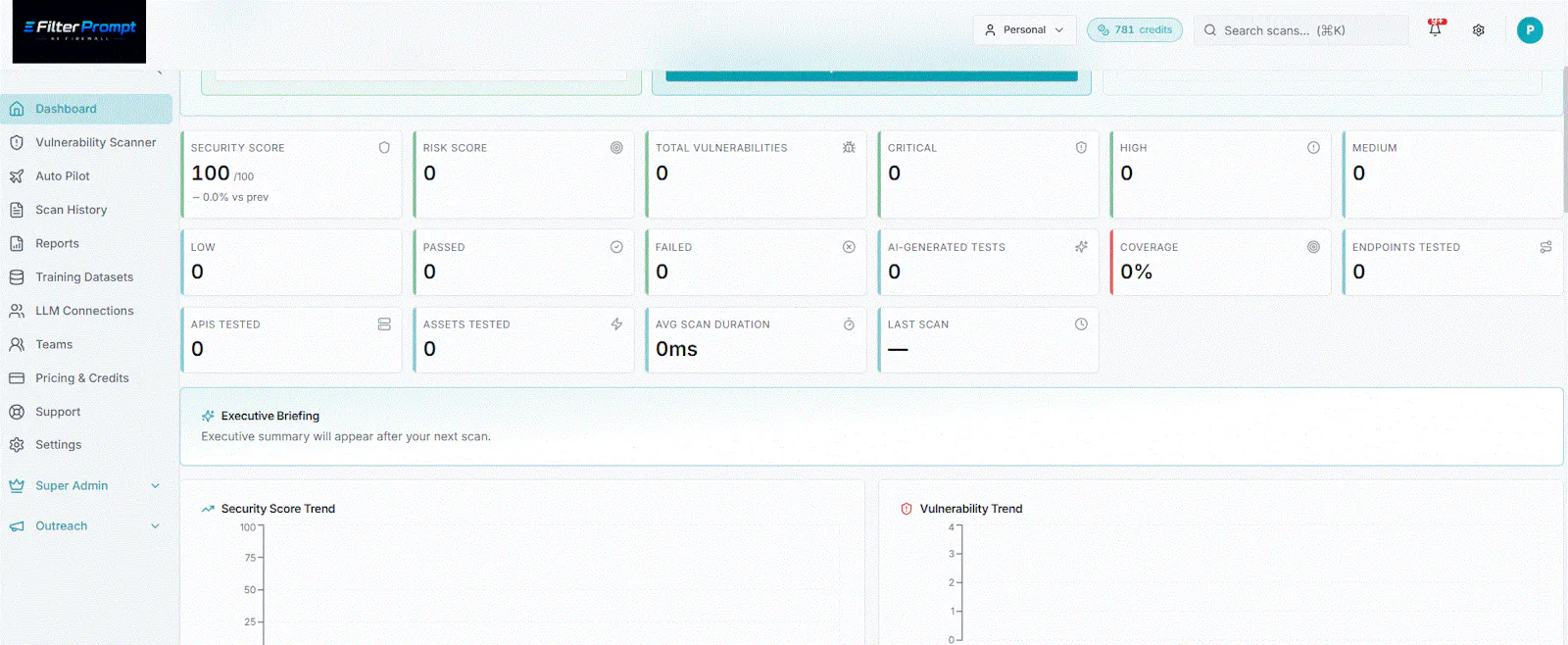Click the Coverage target icon
Image resolution: width=1568 pixels, height=645 pixels.
(1313, 247)
